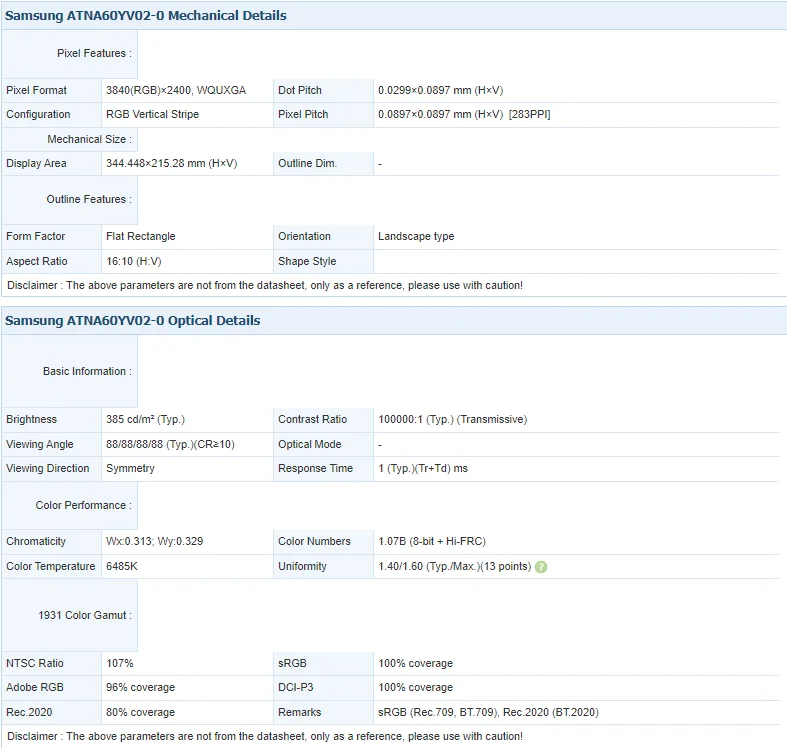Click the Basic Information section label

pyautogui.click(x=87, y=371)
